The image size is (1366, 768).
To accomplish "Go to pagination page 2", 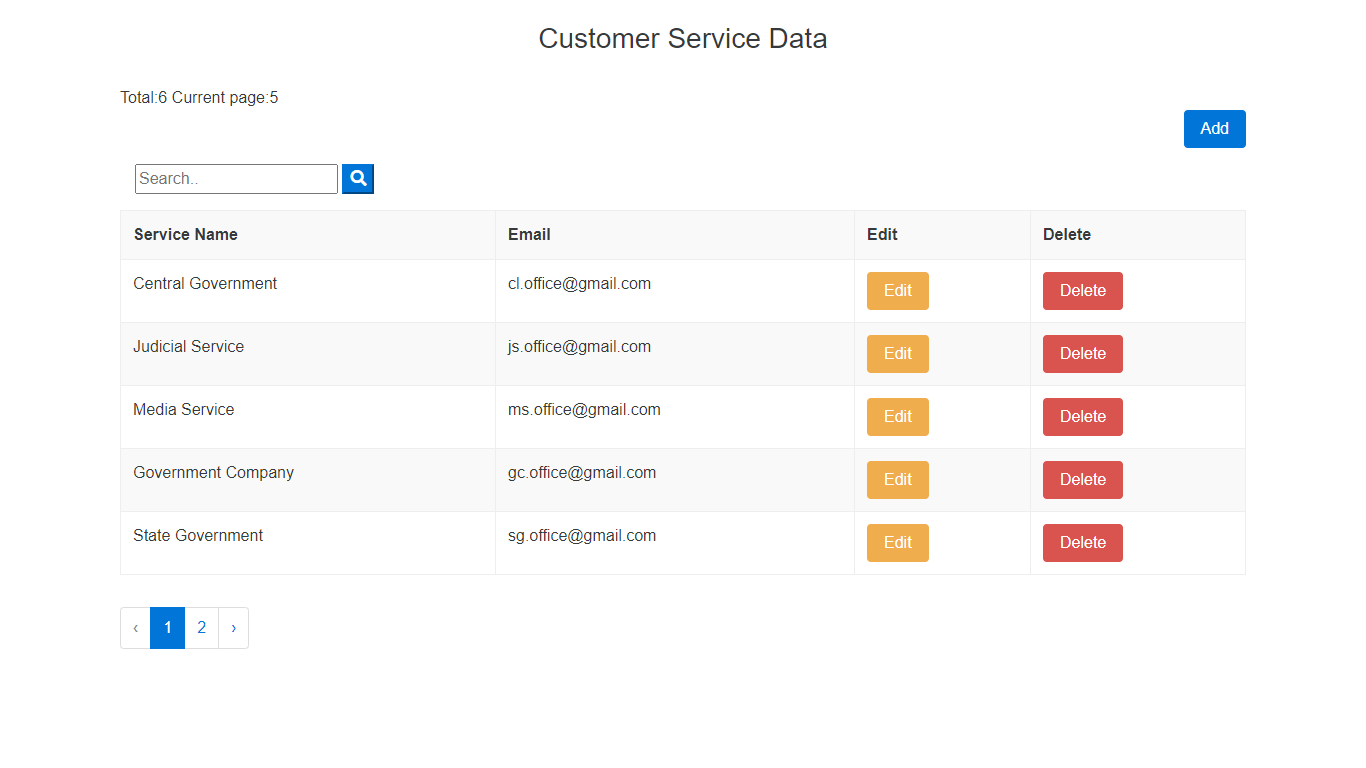I will pyautogui.click(x=201, y=628).
